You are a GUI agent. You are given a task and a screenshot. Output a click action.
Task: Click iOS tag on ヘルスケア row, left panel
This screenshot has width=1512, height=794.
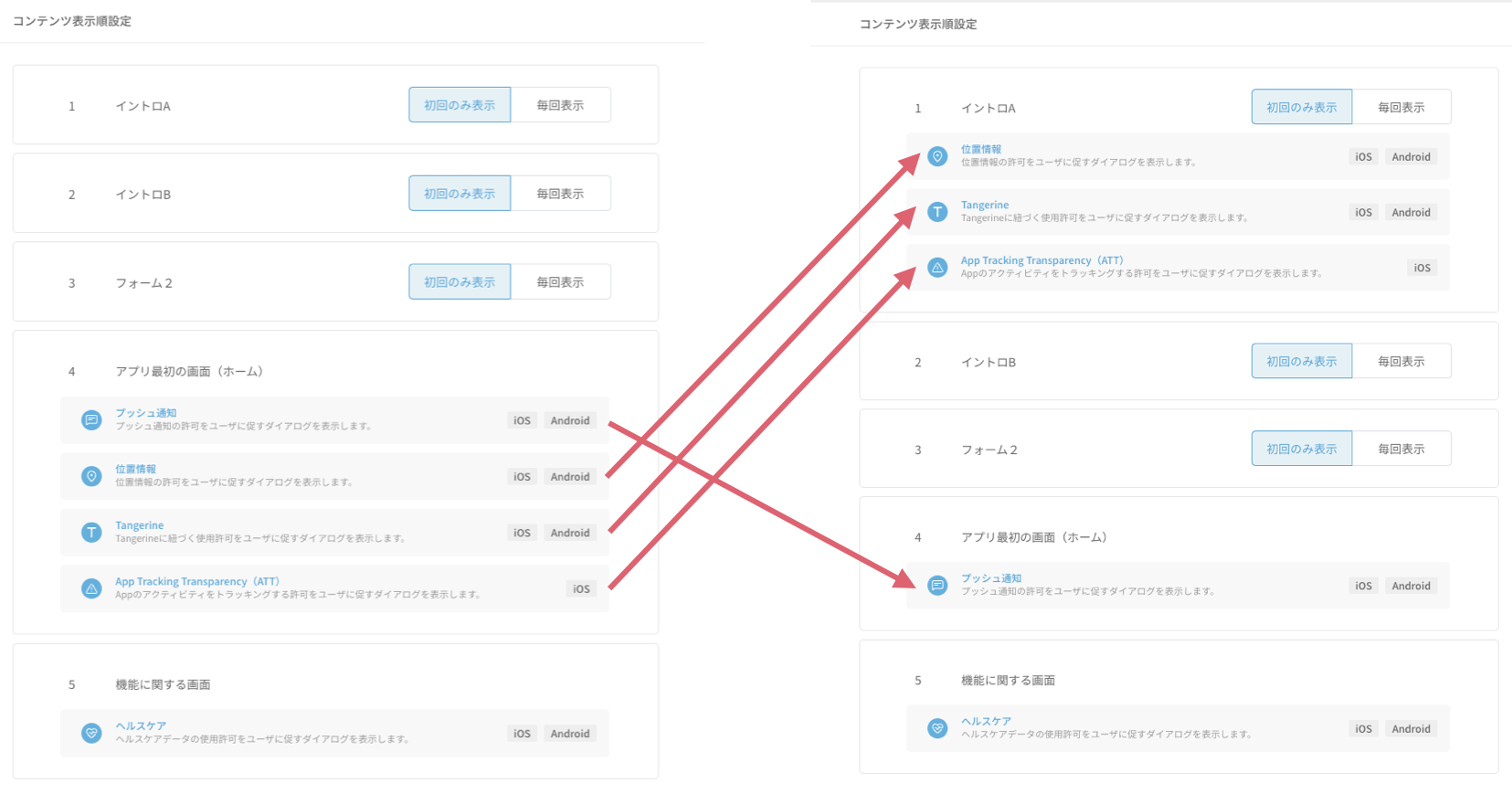coord(522,733)
